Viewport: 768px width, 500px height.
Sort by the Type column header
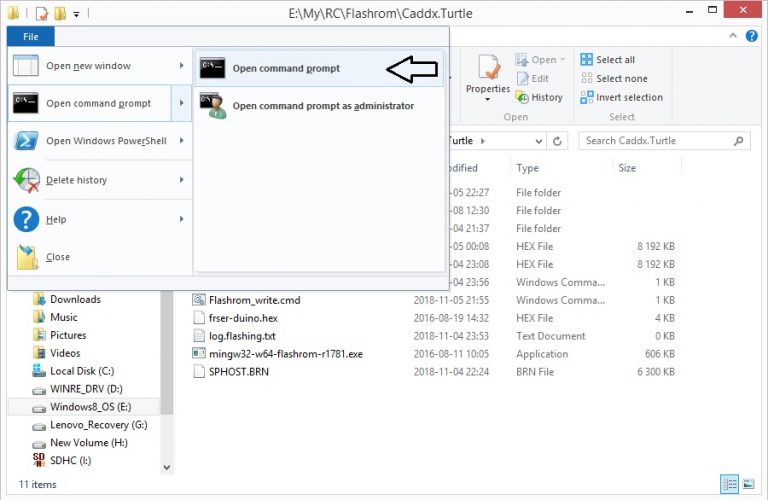point(528,168)
